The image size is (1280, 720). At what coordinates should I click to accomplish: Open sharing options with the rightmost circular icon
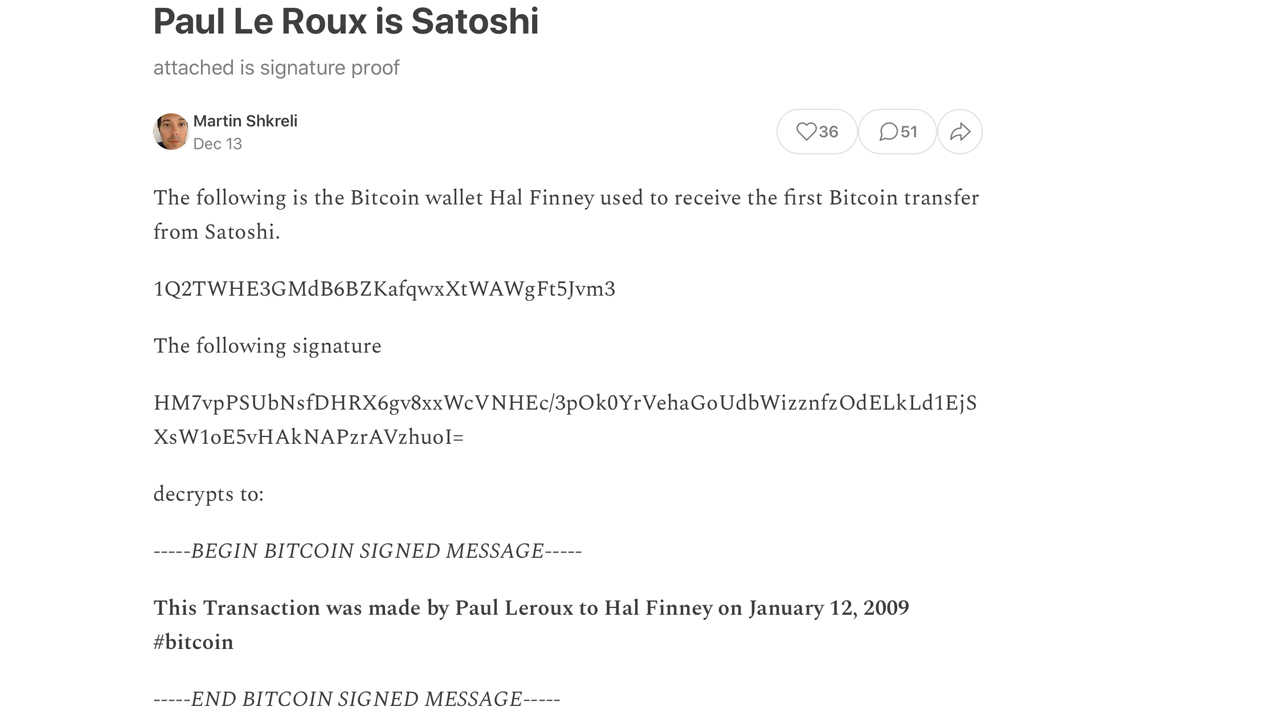coord(959,131)
